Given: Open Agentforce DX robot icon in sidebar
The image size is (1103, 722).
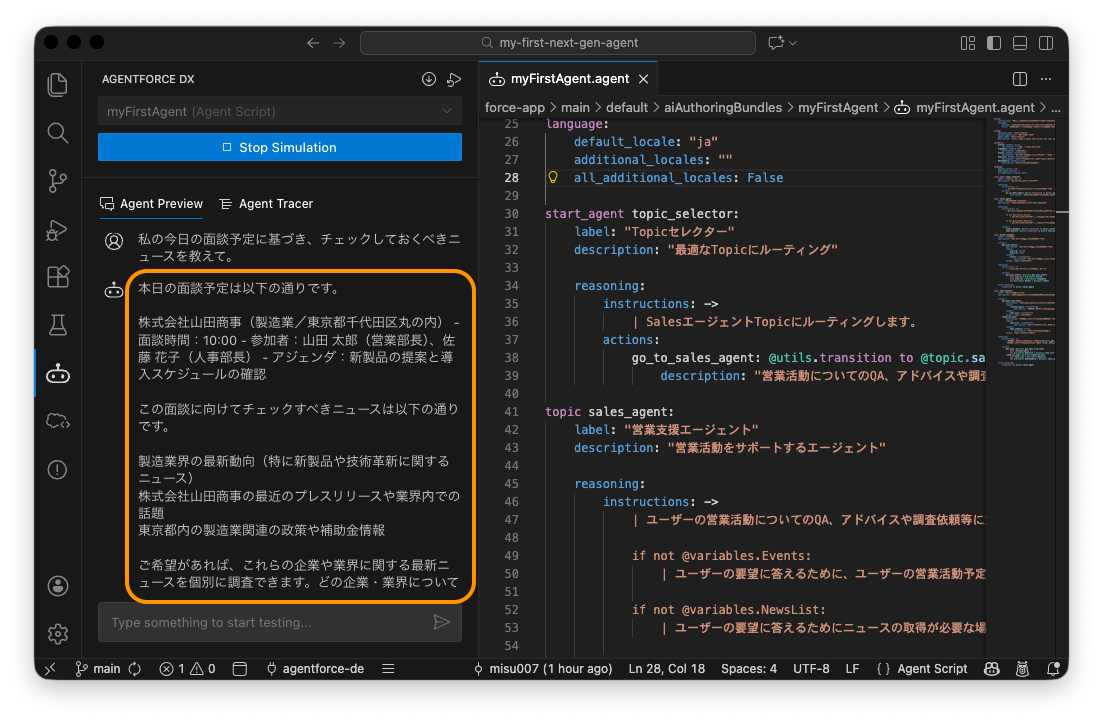Looking at the screenshot, I should [x=58, y=374].
